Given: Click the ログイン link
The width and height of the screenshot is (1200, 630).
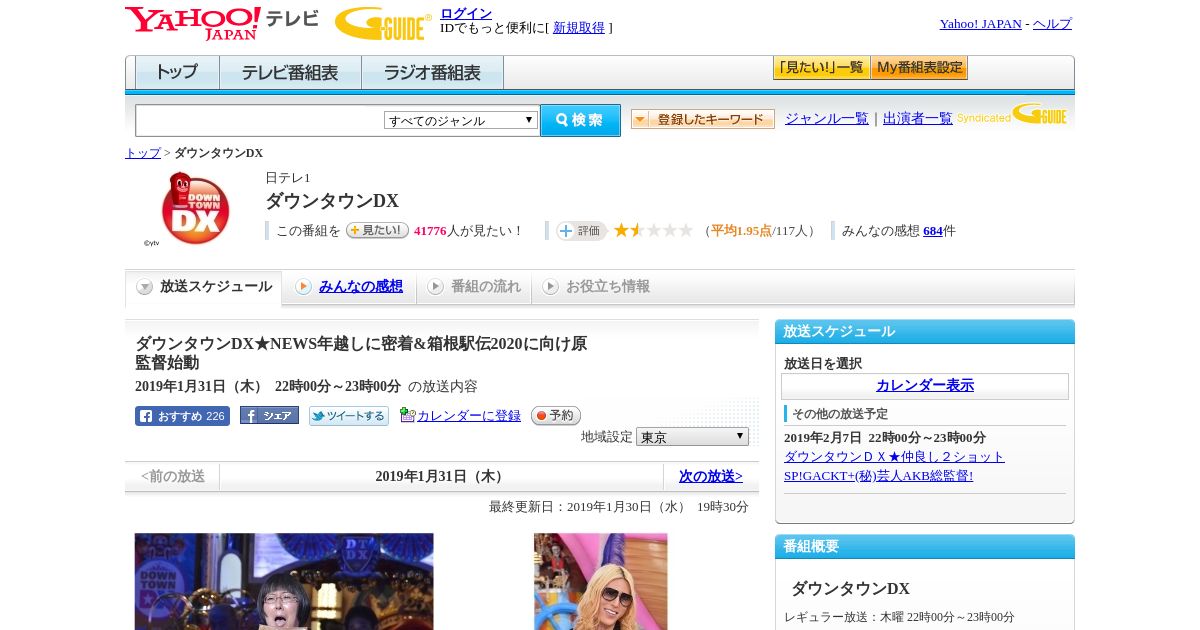Looking at the screenshot, I should (x=466, y=13).
